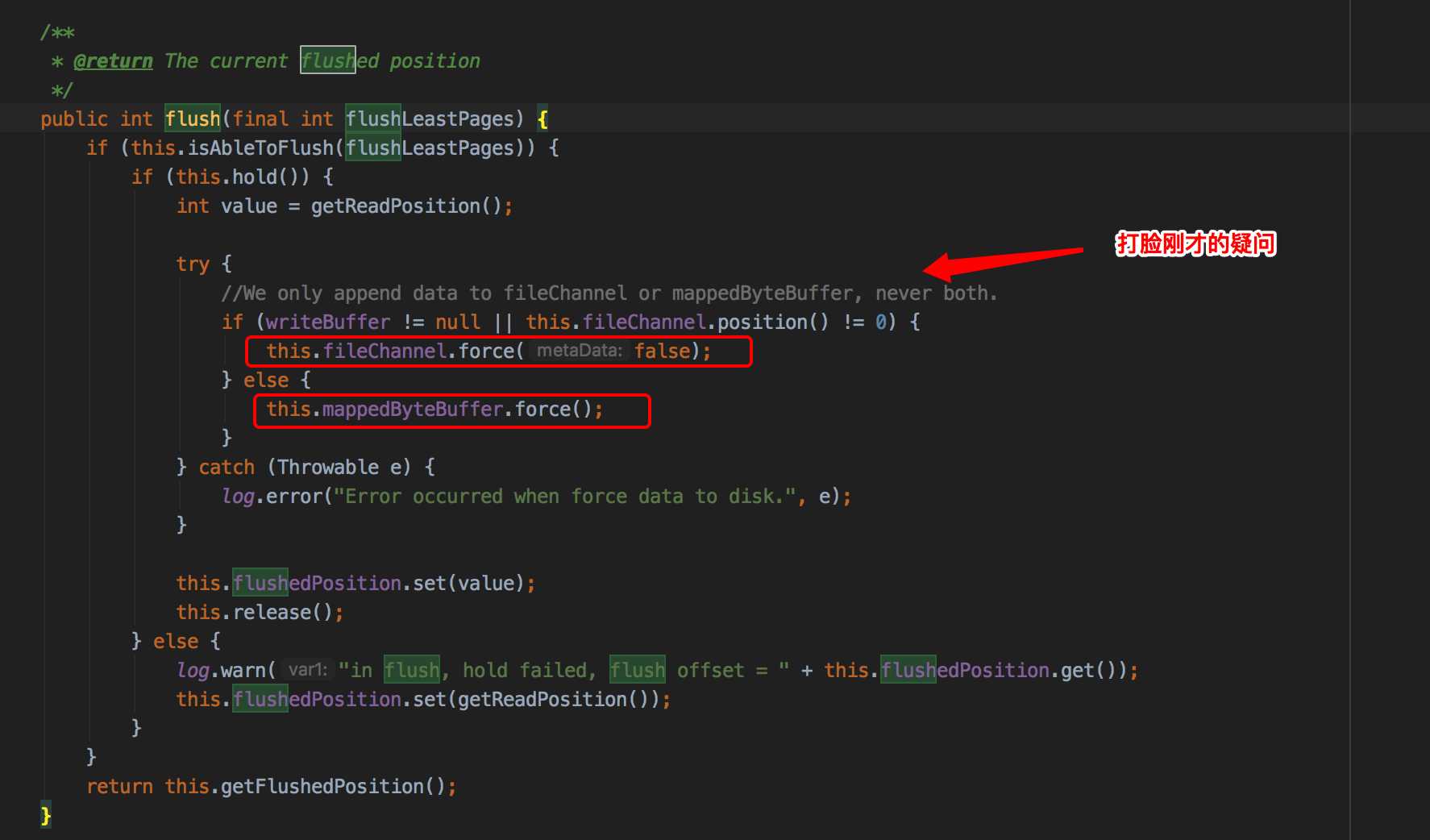Click the yellow closing brace of the flush method
Image resolution: width=1430 pixels, height=840 pixels.
[46, 816]
